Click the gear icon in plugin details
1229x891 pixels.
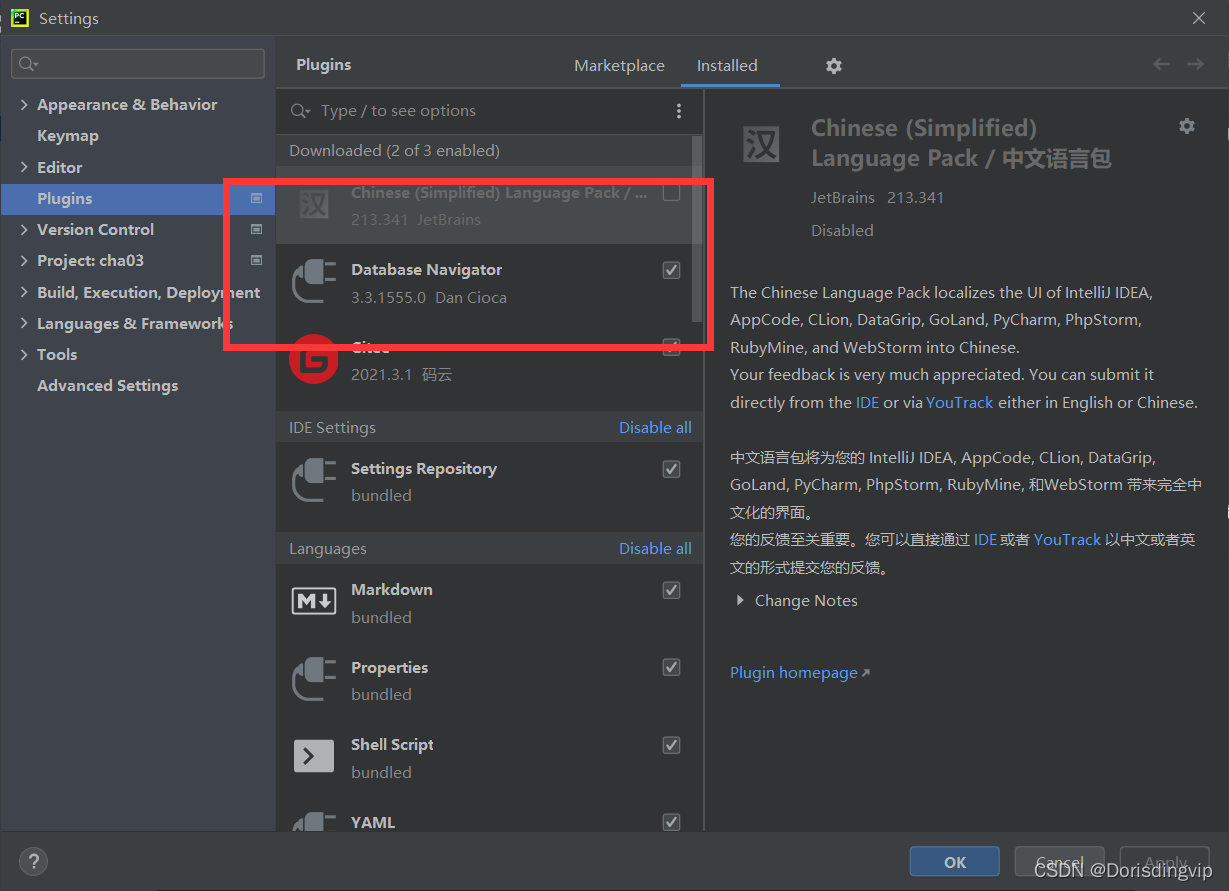(x=1187, y=126)
